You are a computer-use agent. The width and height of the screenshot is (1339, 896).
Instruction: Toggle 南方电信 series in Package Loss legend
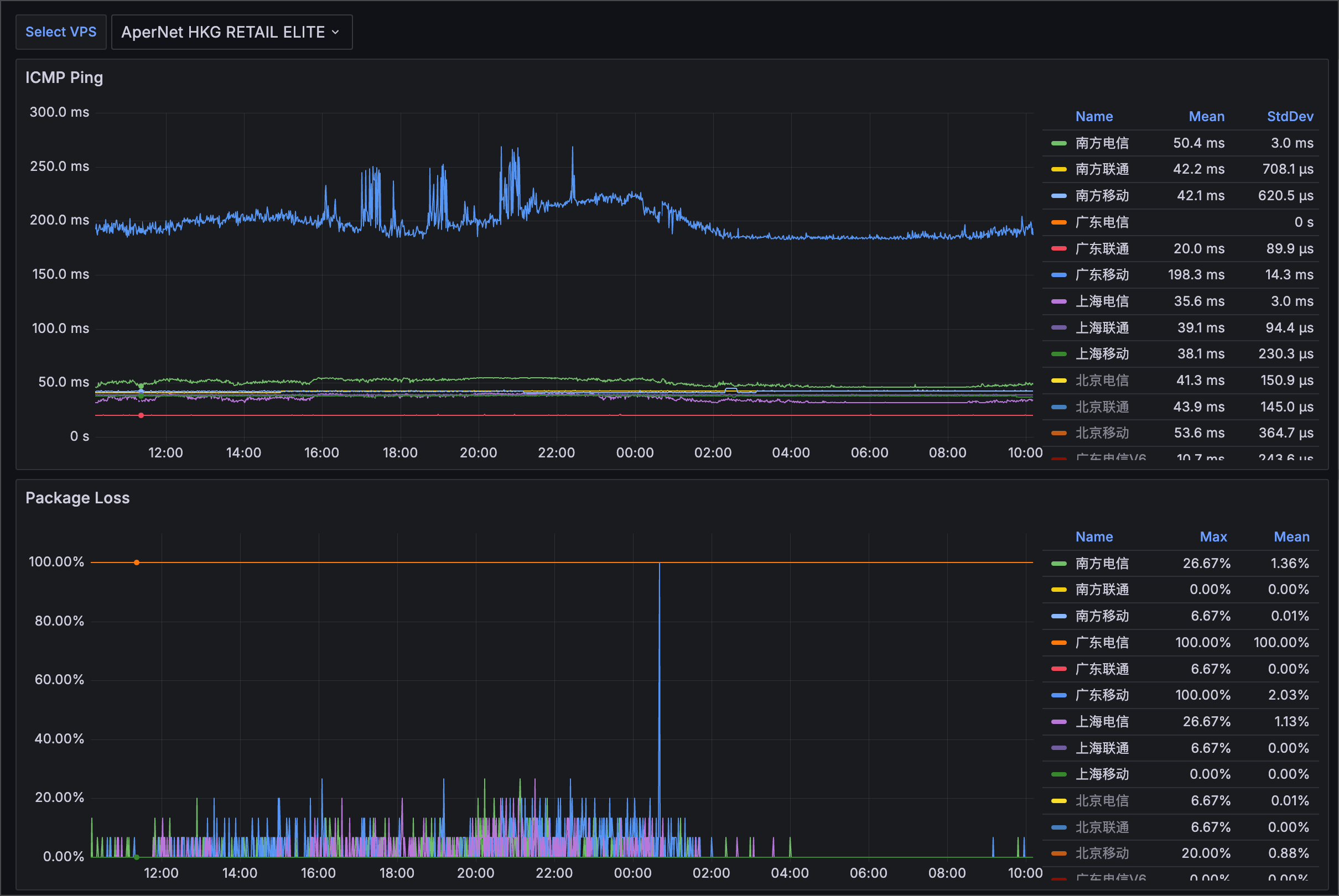pyautogui.click(x=1102, y=564)
